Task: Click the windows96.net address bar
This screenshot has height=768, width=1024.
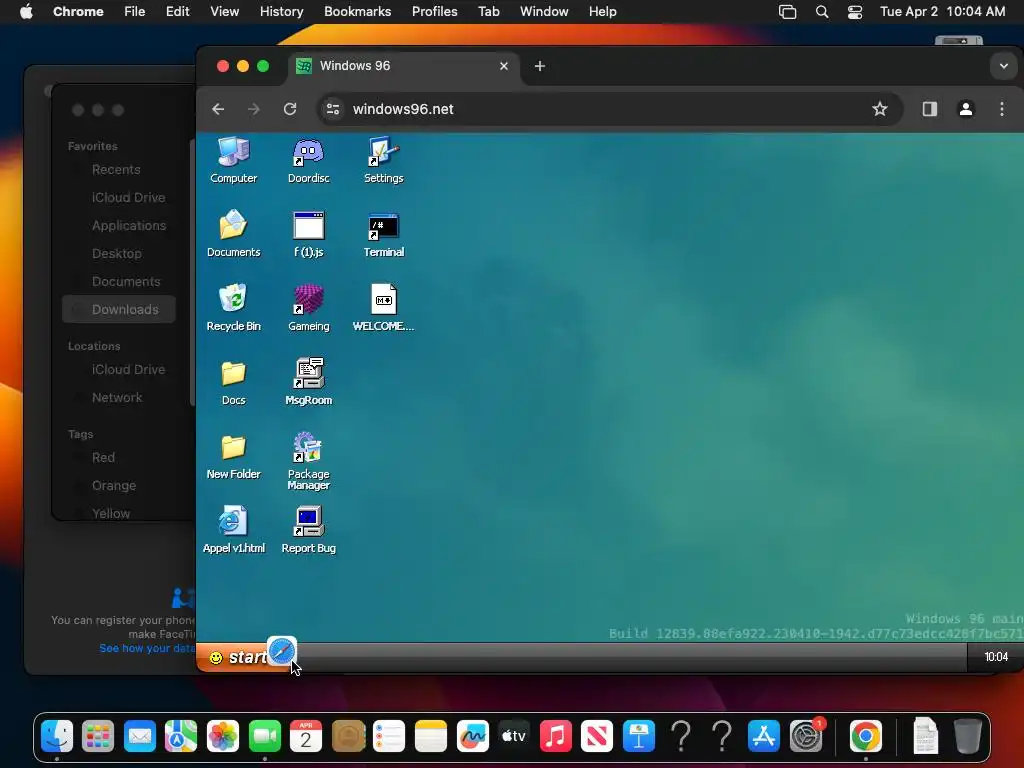Action: coord(611,109)
